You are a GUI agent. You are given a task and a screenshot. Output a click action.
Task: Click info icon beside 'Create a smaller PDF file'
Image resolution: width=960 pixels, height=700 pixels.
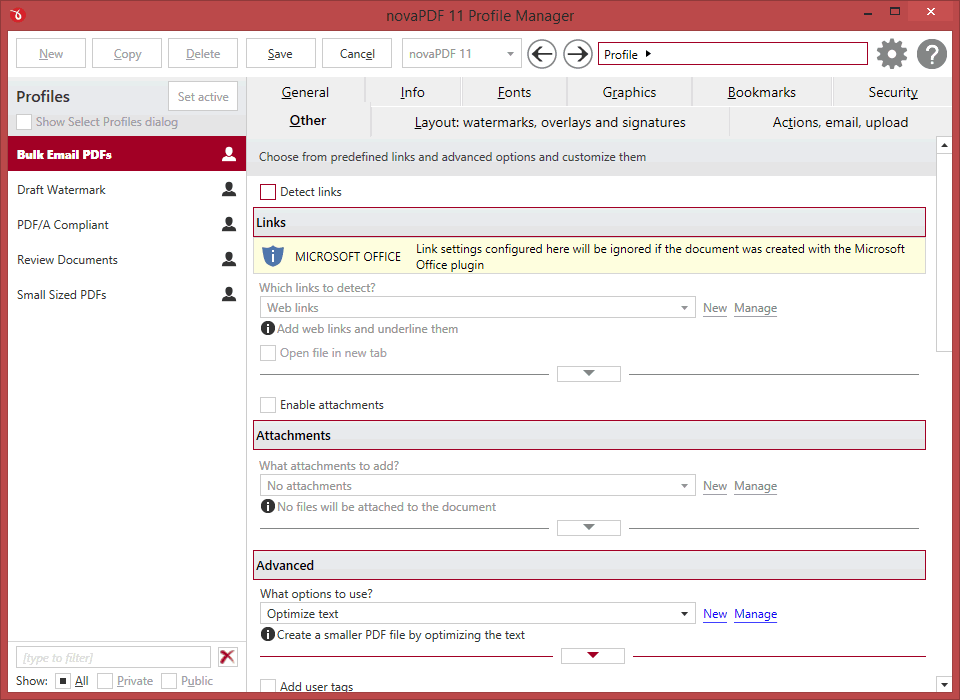pyautogui.click(x=268, y=634)
